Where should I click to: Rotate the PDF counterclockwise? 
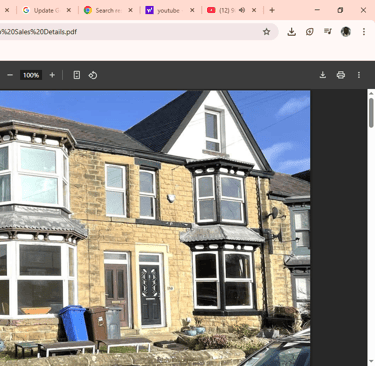pyautogui.click(x=93, y=75)
